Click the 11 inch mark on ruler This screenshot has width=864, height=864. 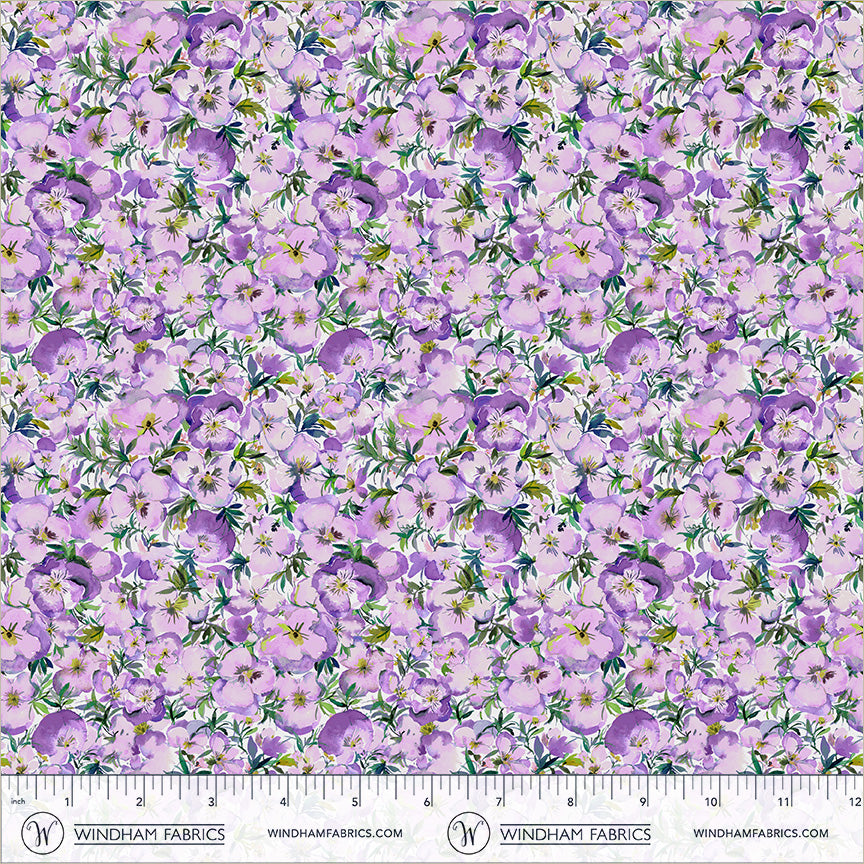(785, 802)
